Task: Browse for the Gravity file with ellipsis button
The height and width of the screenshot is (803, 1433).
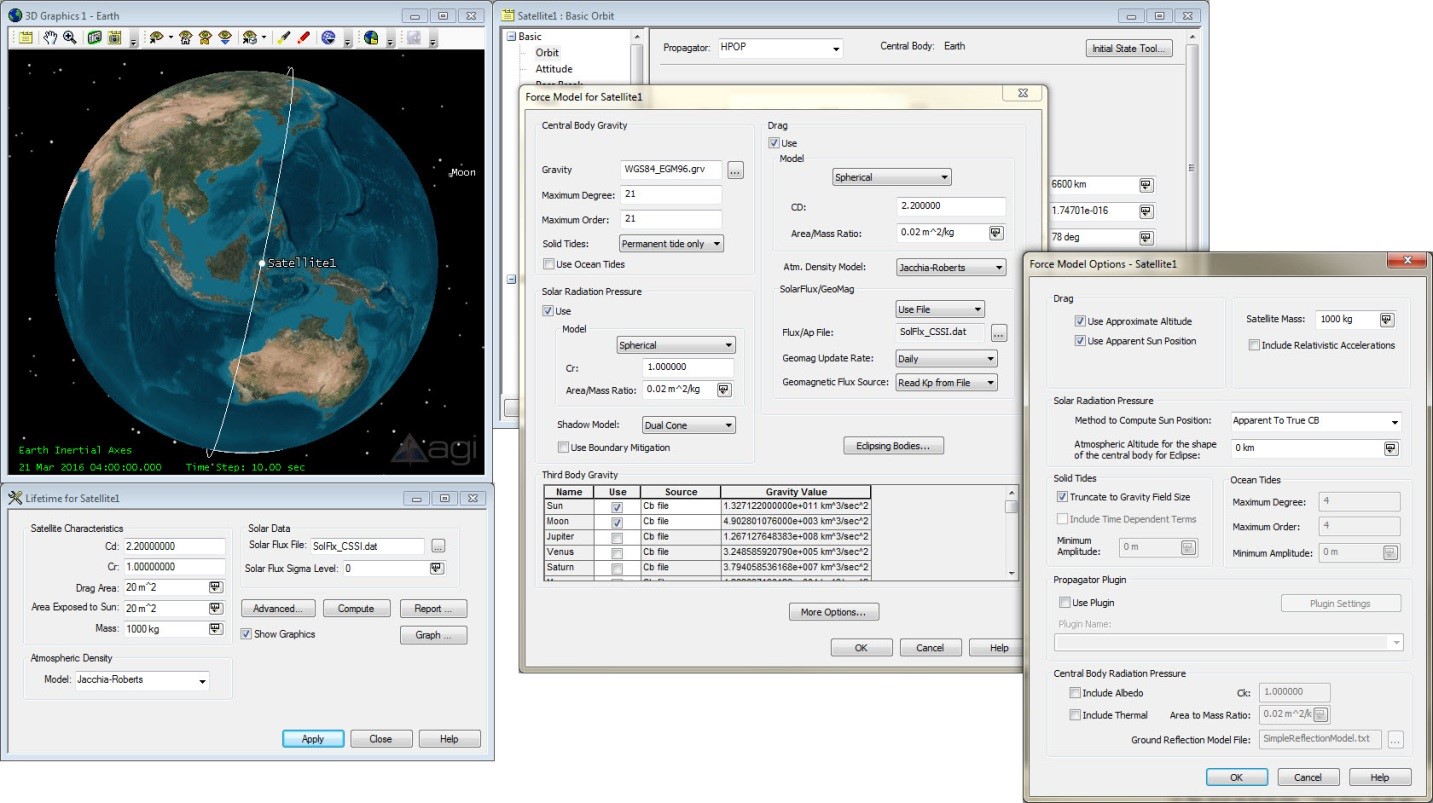Action: point(735,170)
